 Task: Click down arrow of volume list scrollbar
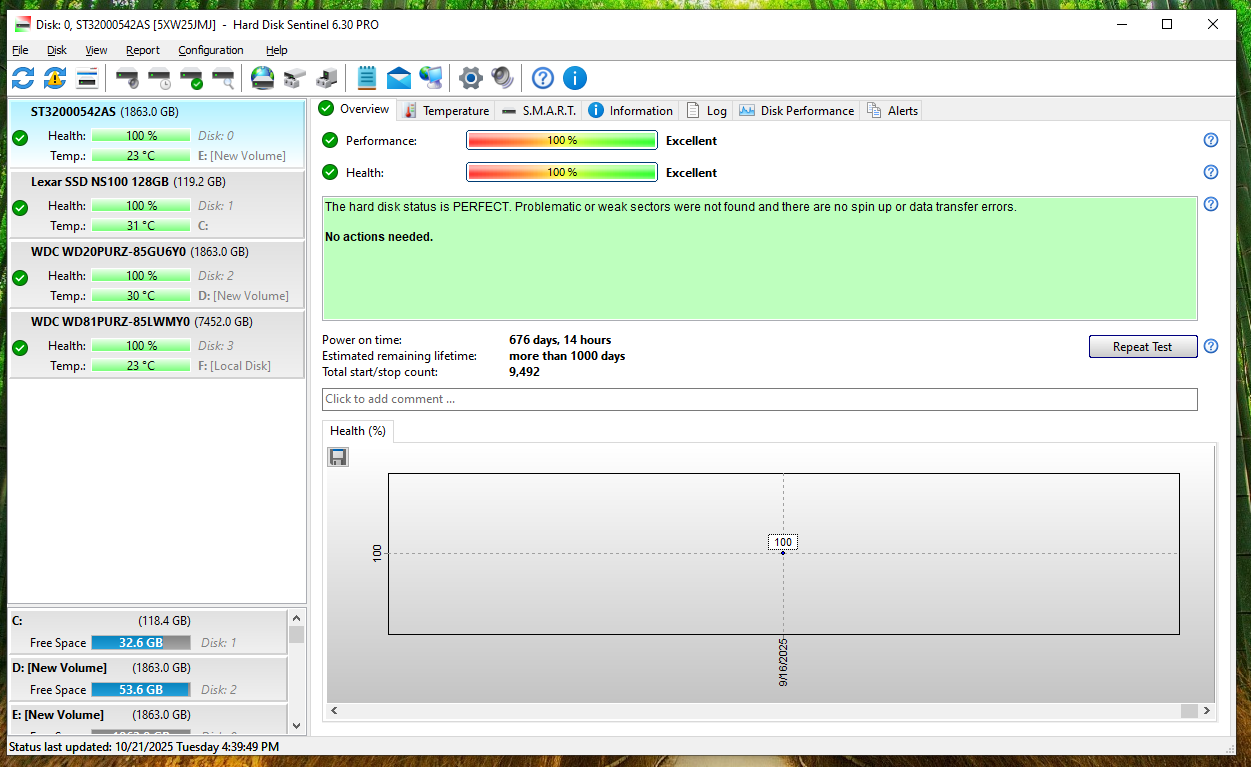coord(296,725)
